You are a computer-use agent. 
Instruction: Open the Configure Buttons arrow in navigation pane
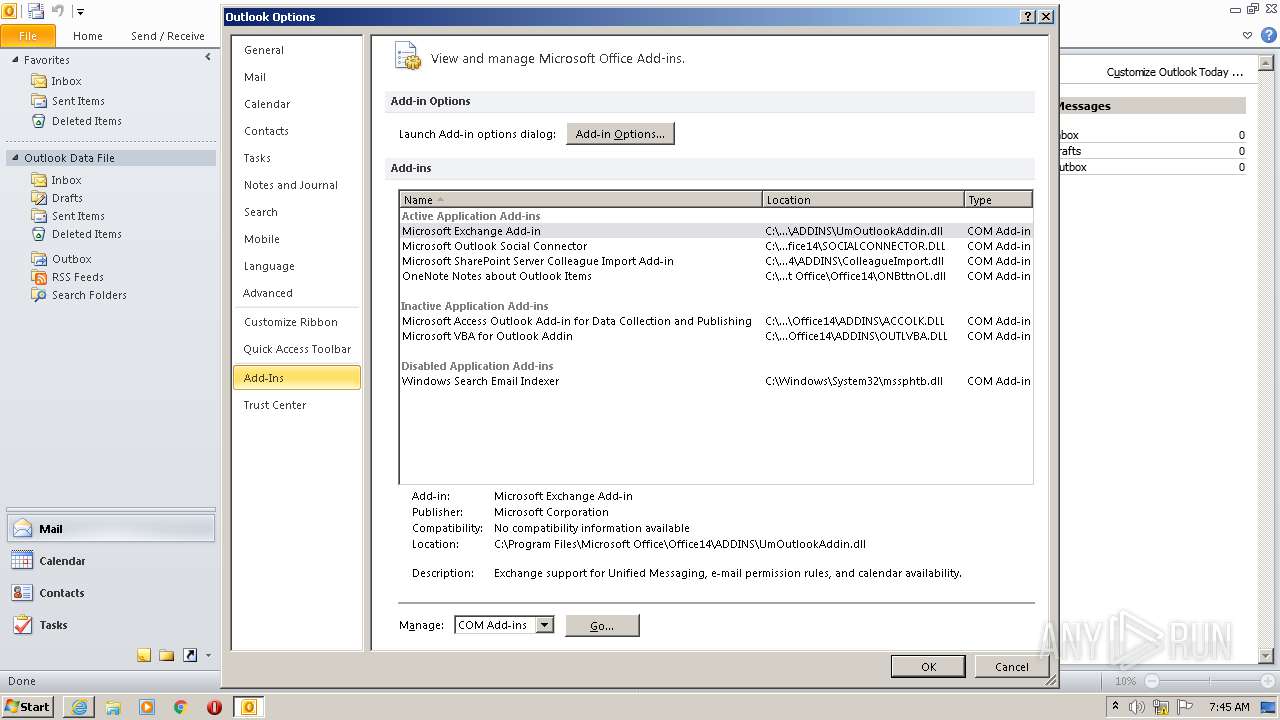click(x=208, y=656)
